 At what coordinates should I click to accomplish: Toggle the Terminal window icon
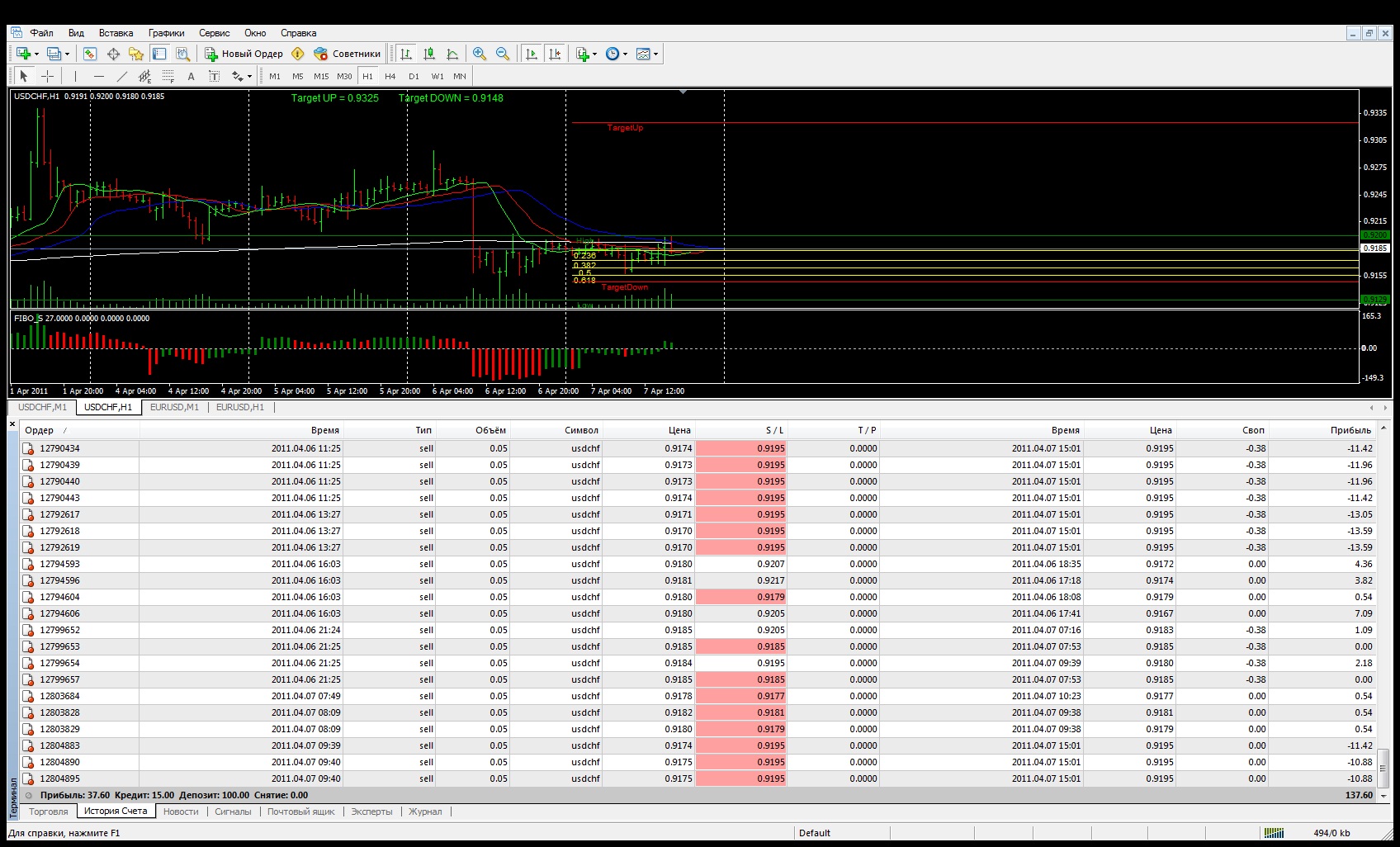(x=159, y=54)
